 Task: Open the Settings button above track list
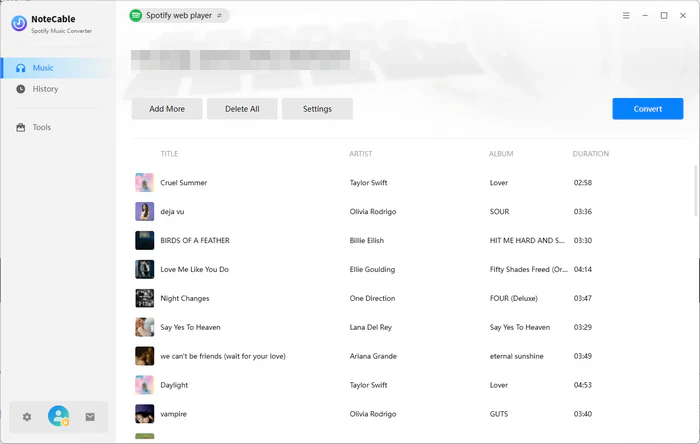pos(317,109)
